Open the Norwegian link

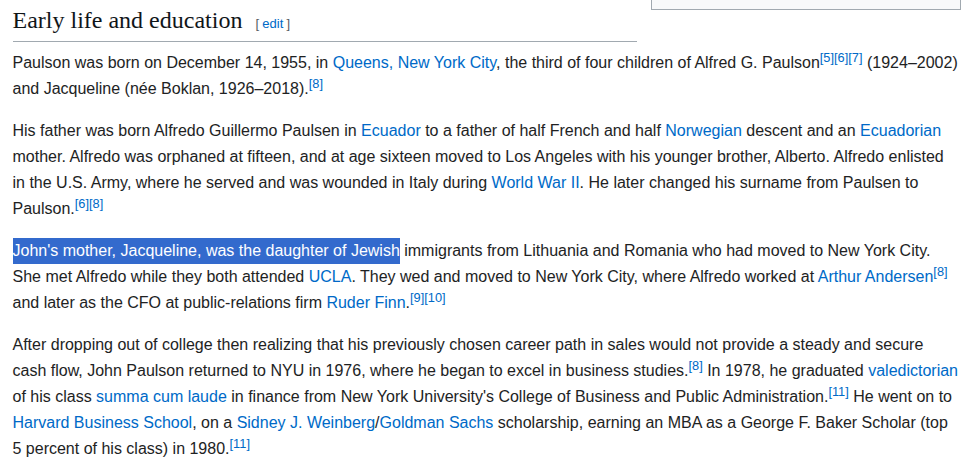pyautogui.click(x=703, y=130)
